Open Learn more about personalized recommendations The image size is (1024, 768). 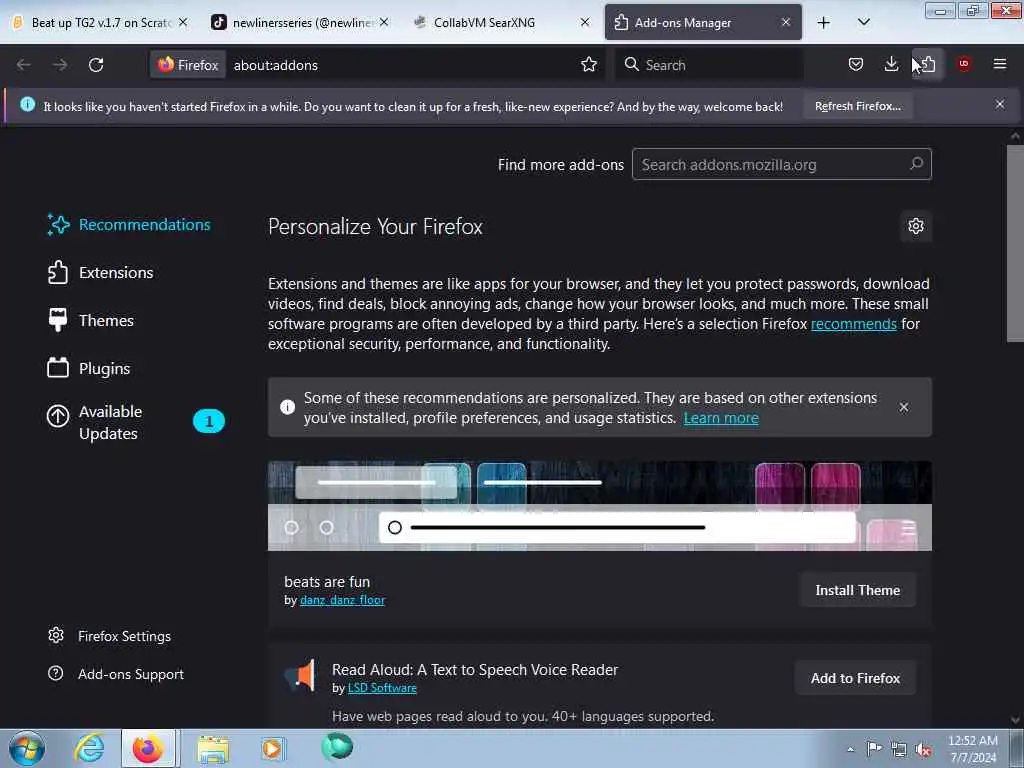(x=721, y=418)
